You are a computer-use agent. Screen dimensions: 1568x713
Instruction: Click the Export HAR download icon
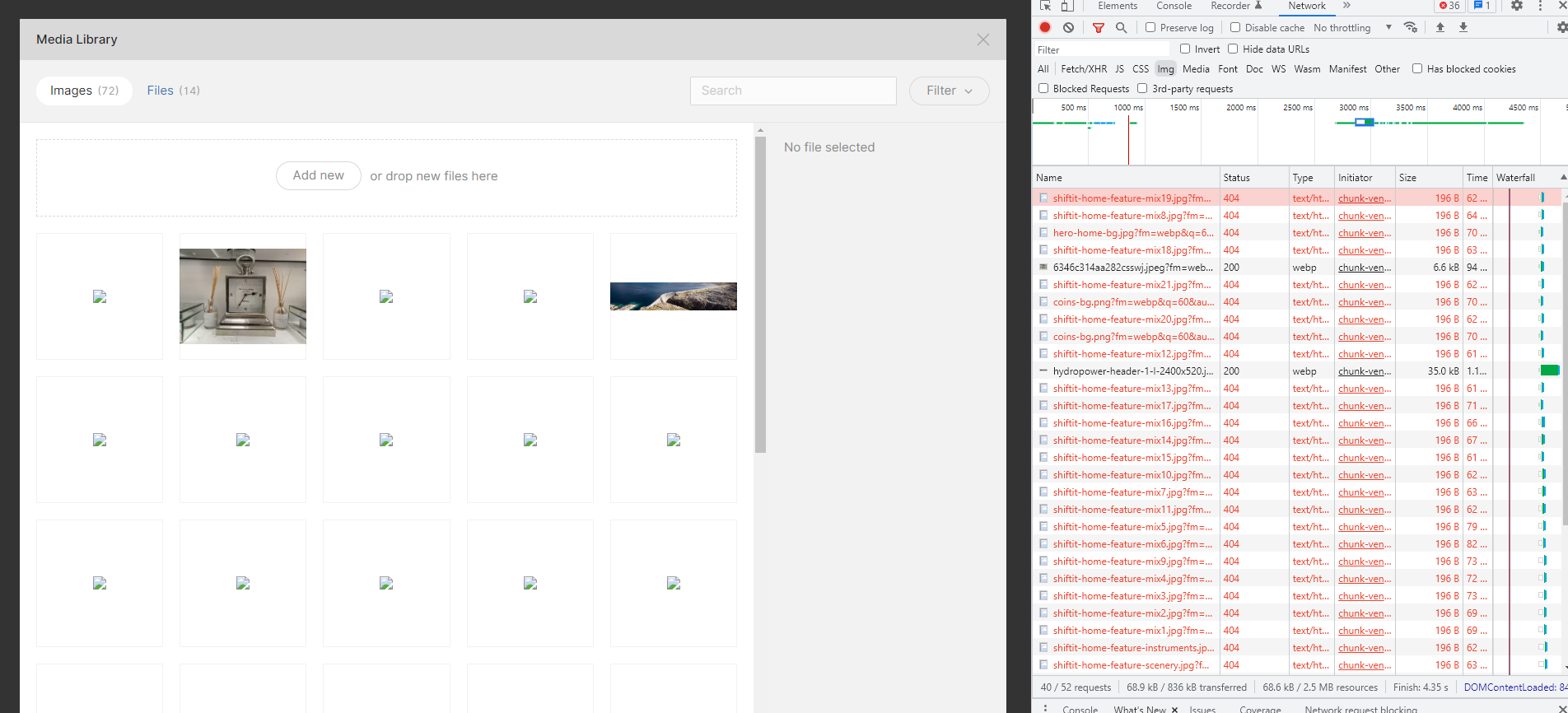[1463, 27]
